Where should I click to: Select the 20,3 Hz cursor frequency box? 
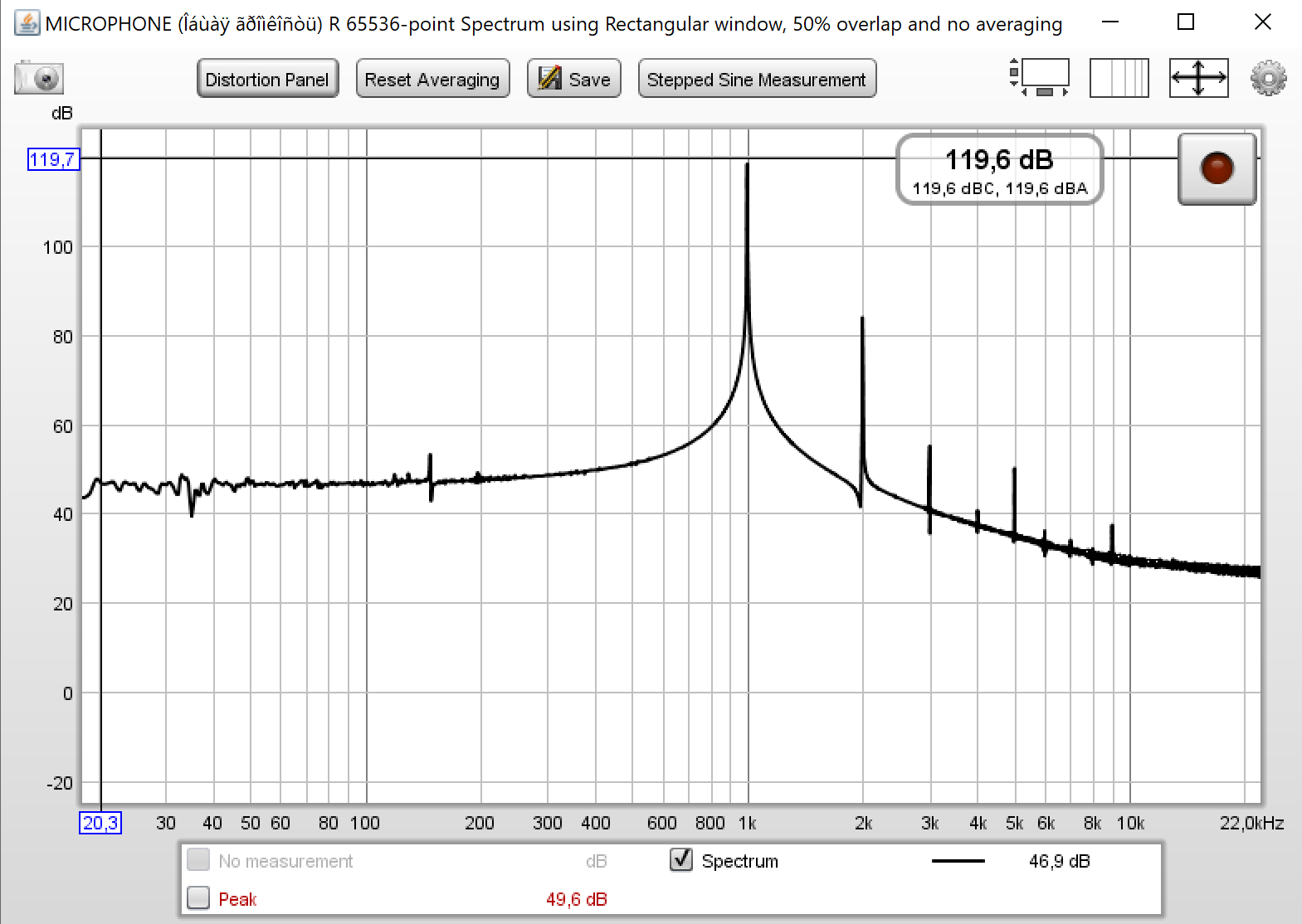[x=100, y=823]
